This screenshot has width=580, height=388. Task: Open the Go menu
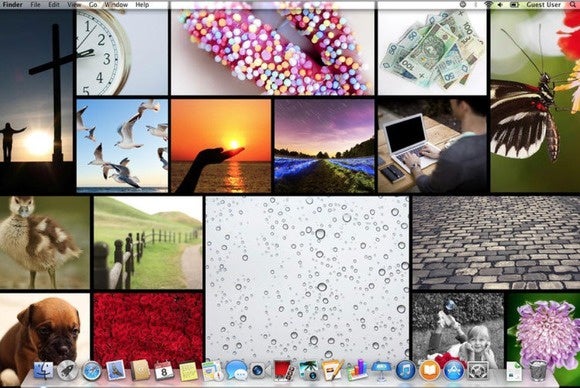point(93,5)
